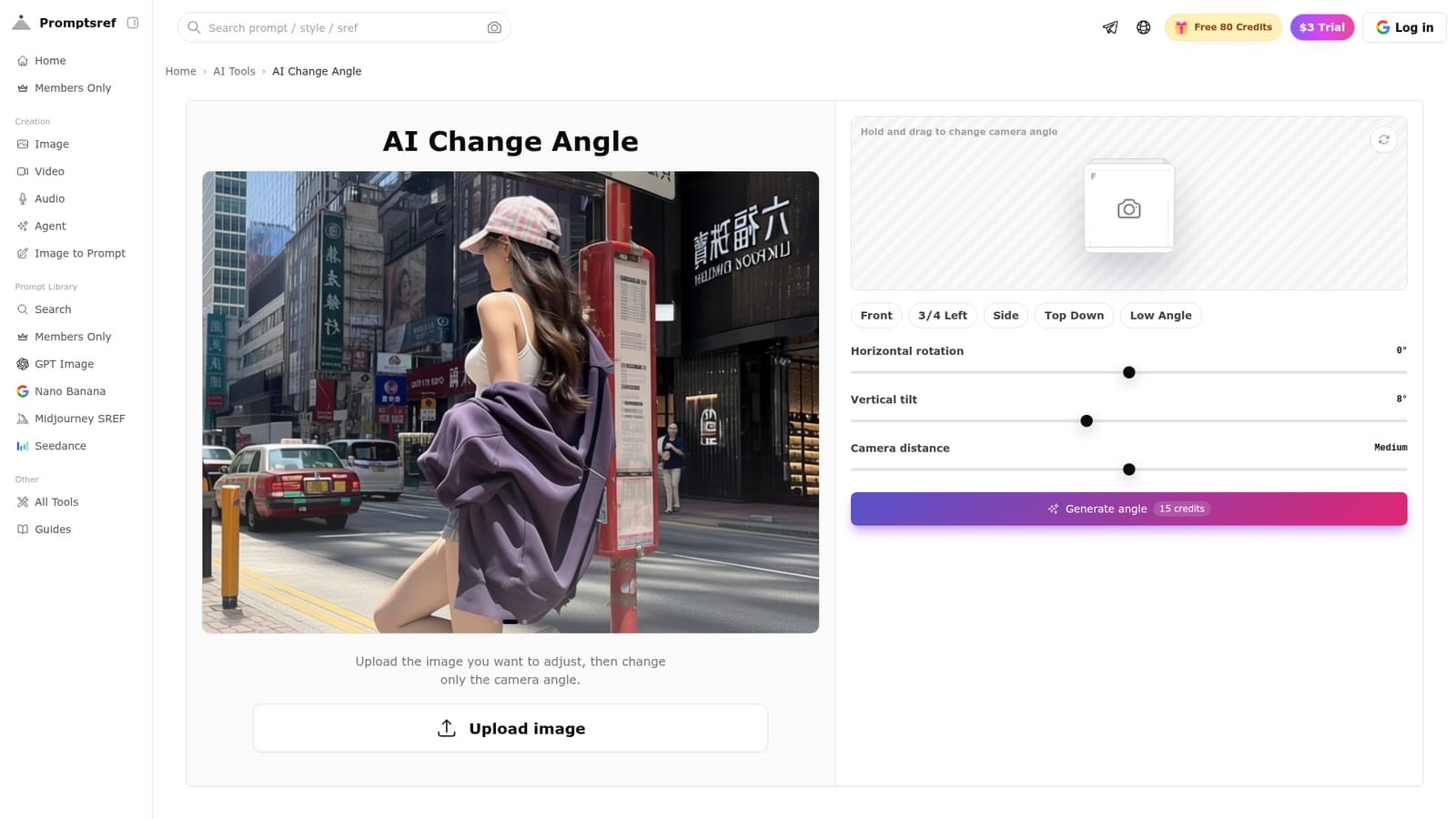Click the $3 Trial button
This screenshot has height=819, width=1456.
click(x=1322, y=27)
